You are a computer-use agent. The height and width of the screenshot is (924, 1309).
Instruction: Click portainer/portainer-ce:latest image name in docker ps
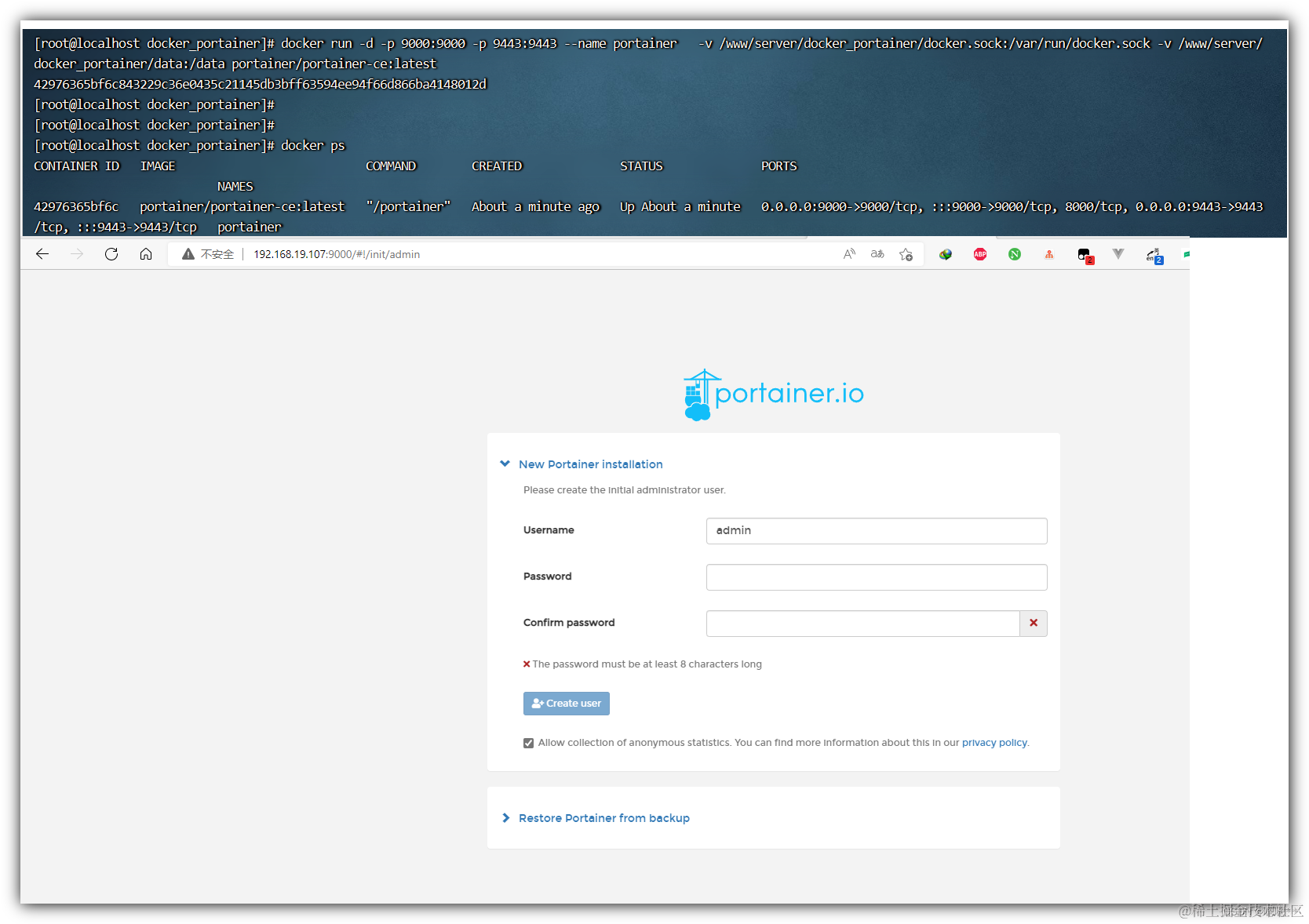point(242,206)
